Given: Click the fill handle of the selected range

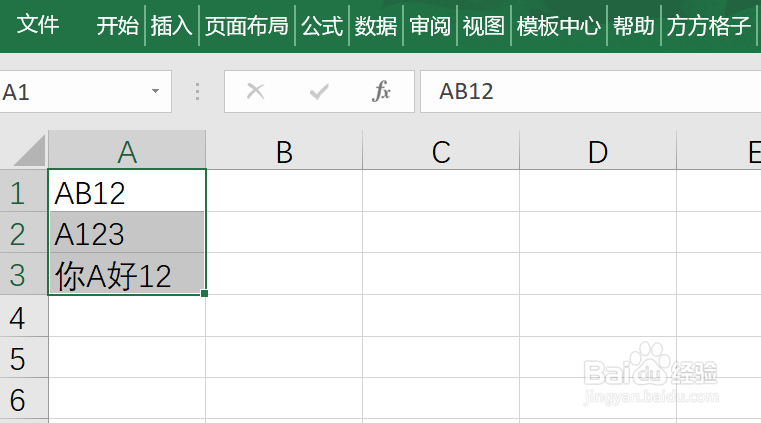Looking at the screenshot, I should coord(204,293).
